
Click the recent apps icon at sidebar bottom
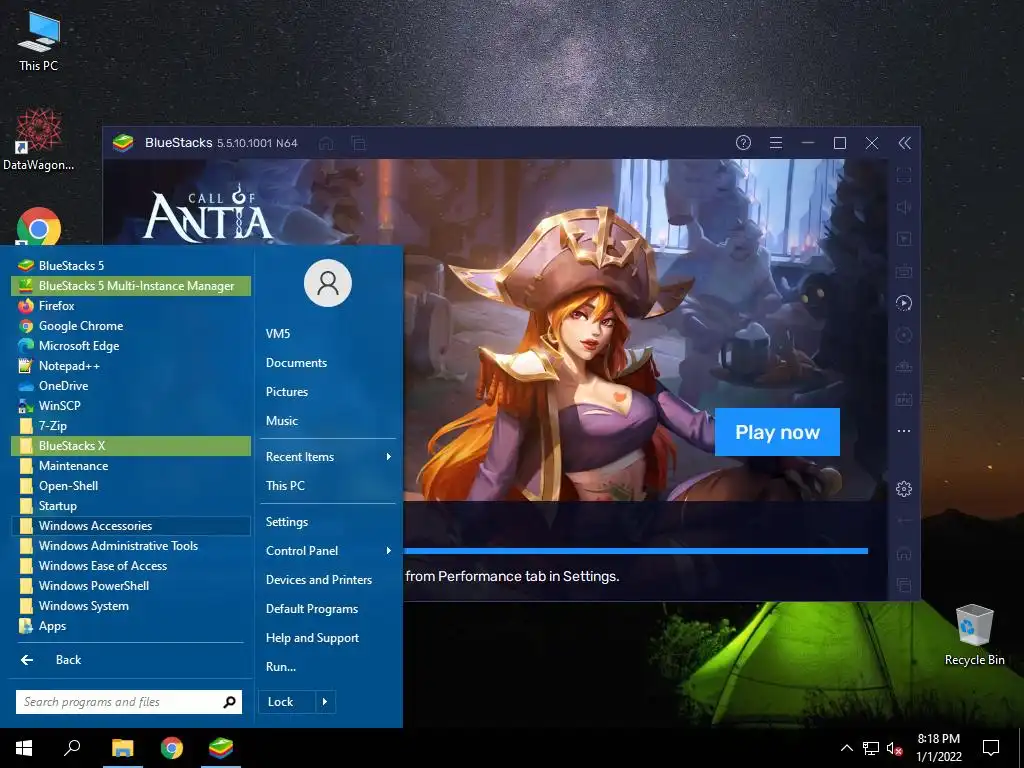(904, 584)
